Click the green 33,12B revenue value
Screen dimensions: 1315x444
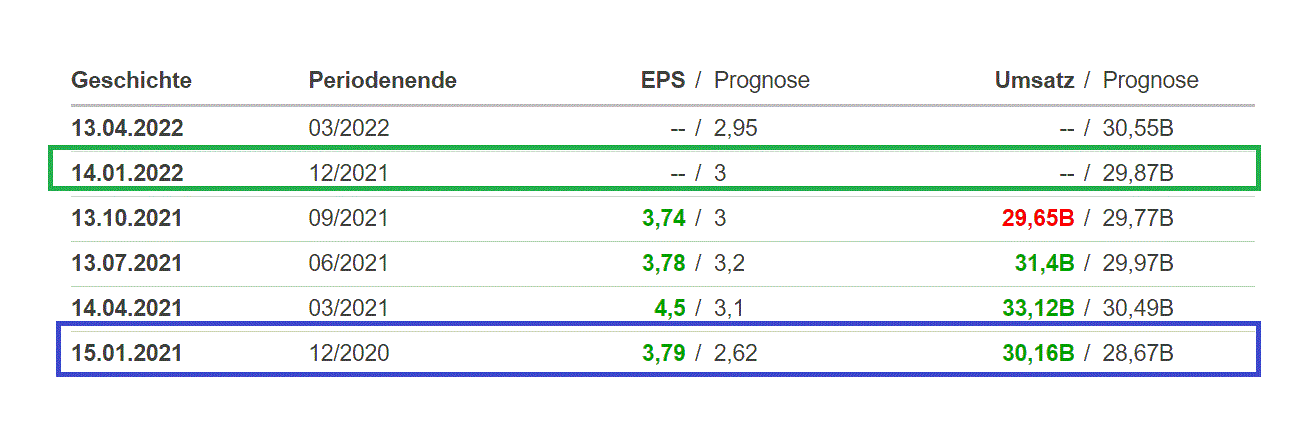(x=1038, y=309)
